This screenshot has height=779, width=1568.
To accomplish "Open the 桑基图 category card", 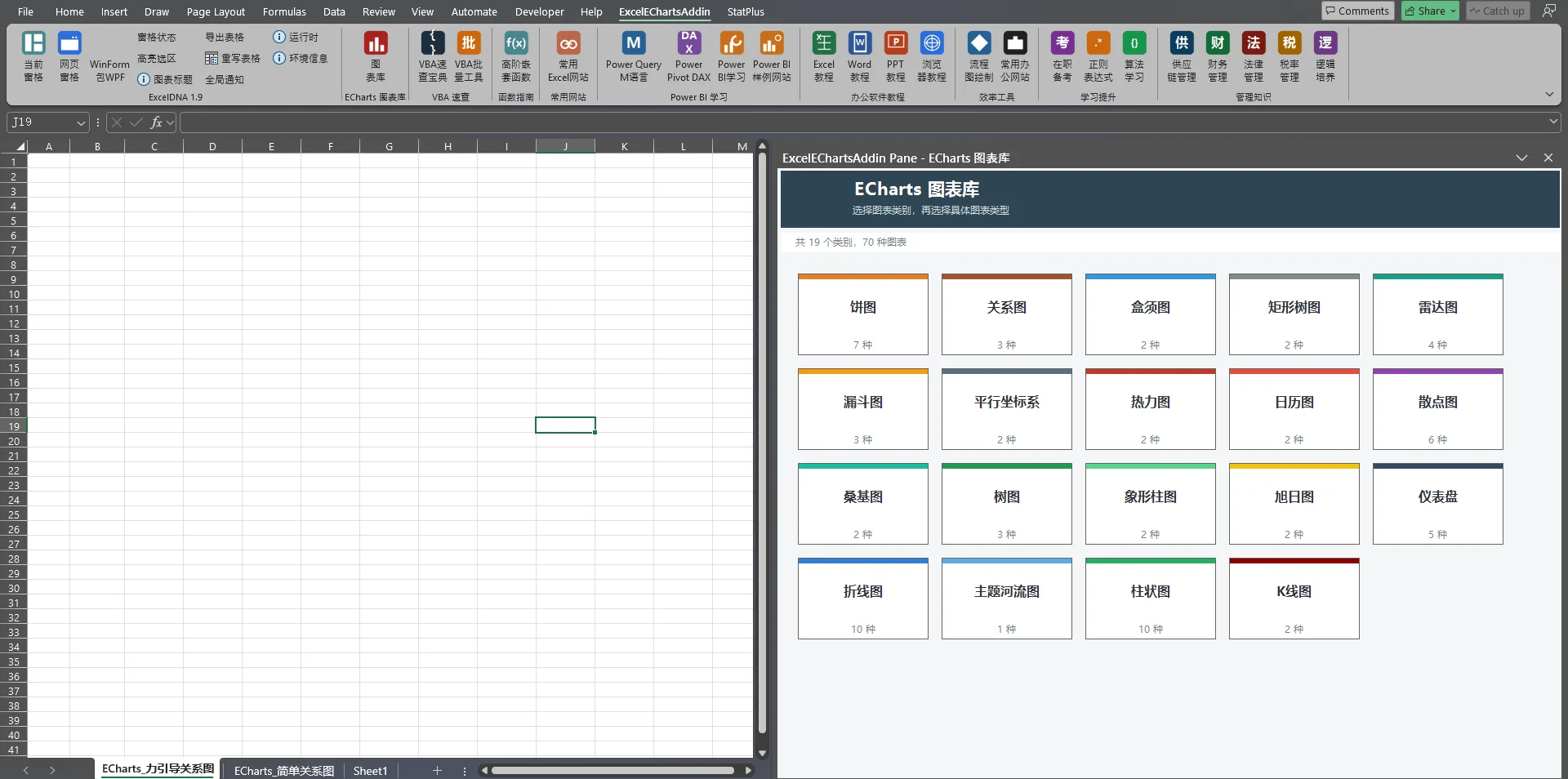I will pyautogui.click(x=863, y=504).
